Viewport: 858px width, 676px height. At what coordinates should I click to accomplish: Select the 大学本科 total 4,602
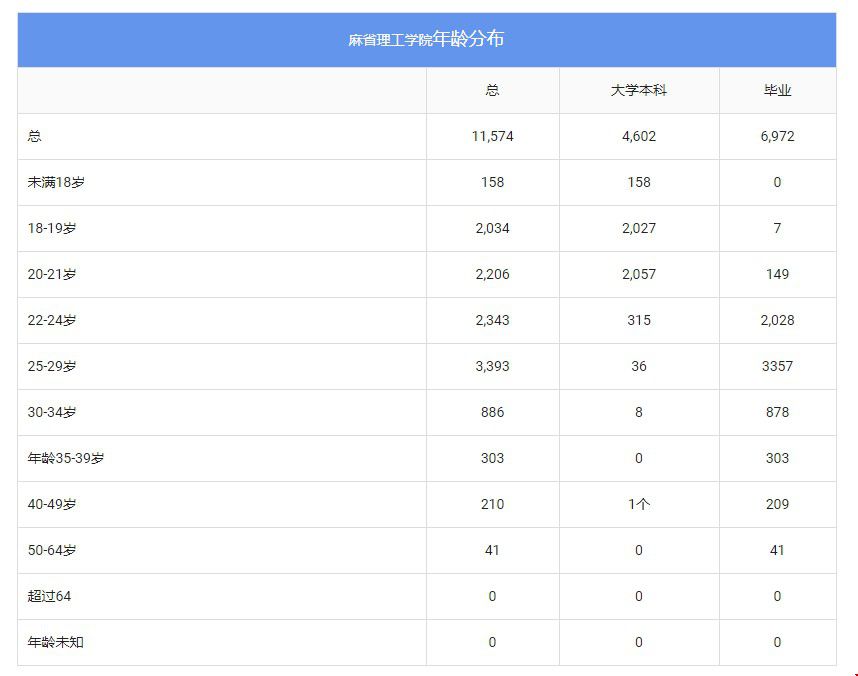[639, 136]
